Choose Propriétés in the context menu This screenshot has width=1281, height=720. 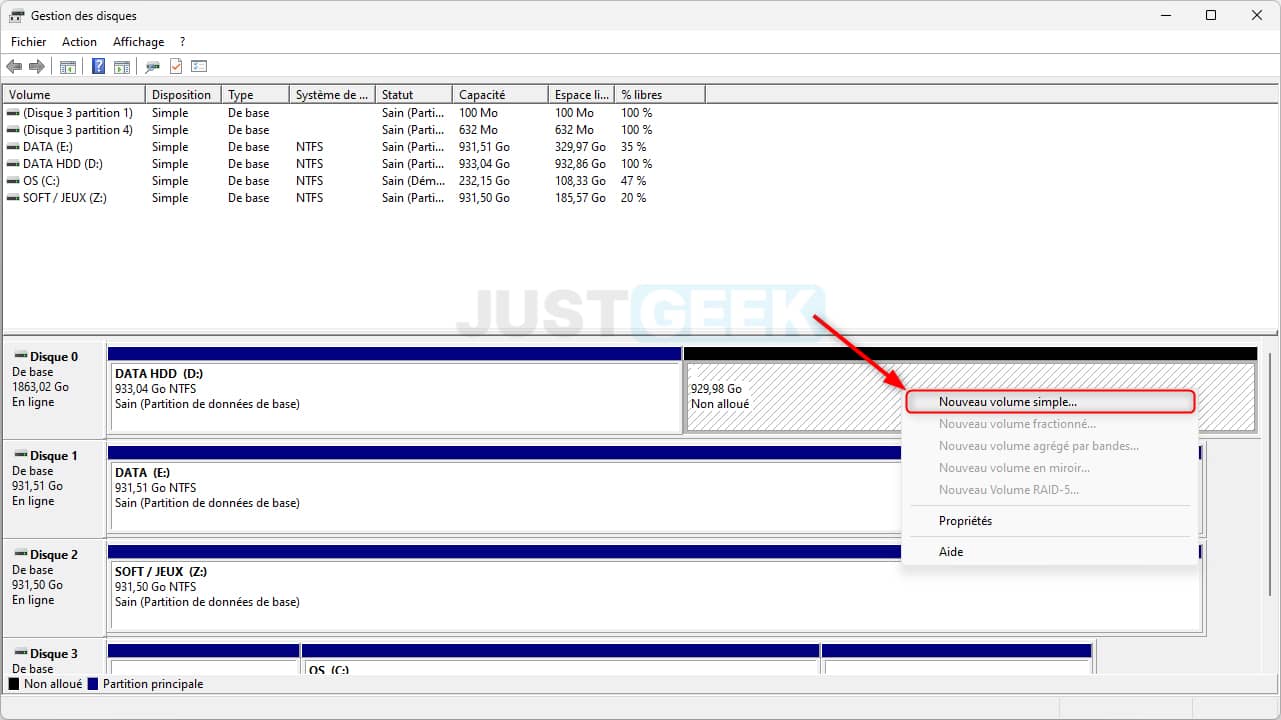pos(1050,521)
